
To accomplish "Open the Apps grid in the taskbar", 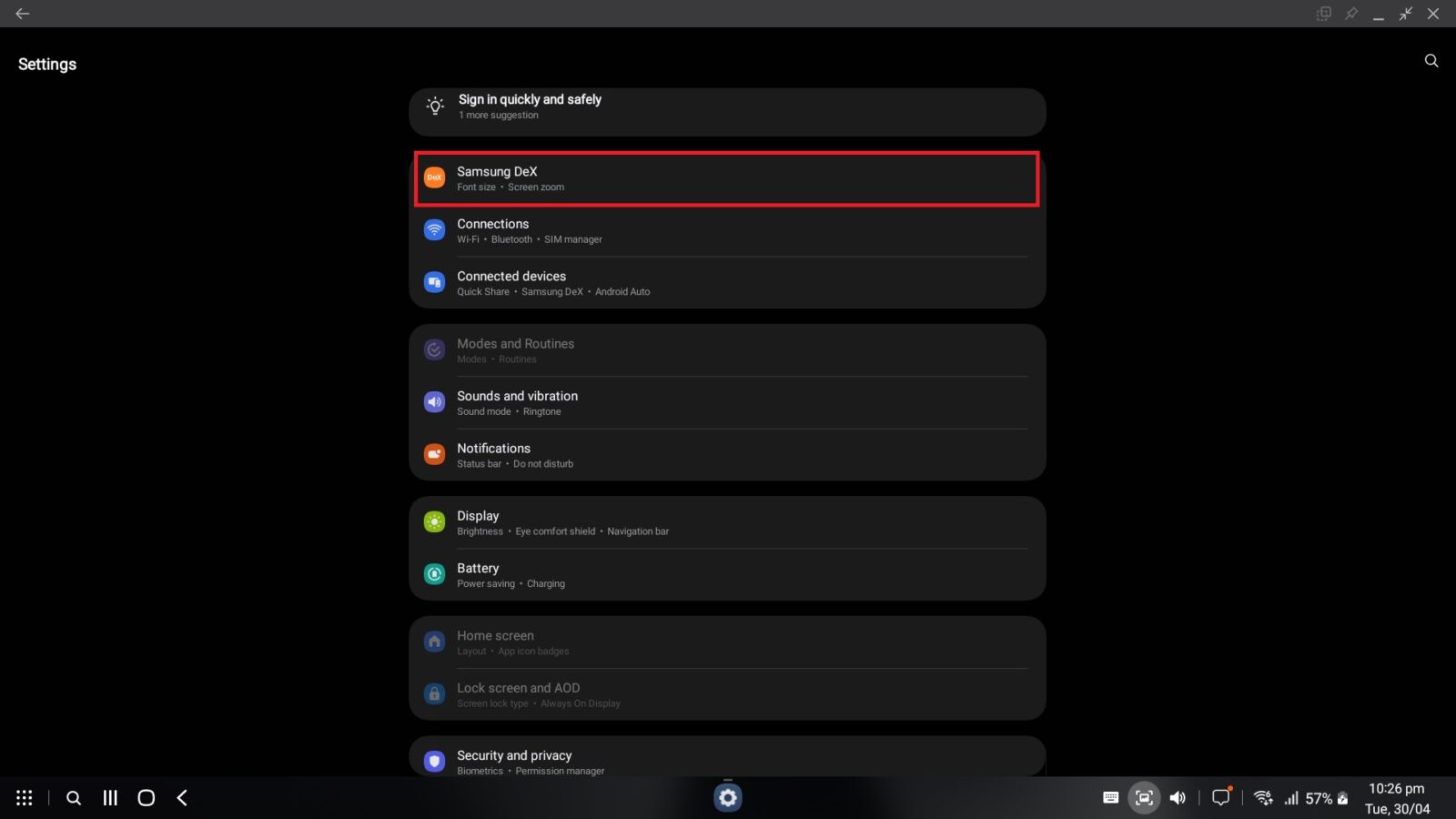I will [25, 797].
